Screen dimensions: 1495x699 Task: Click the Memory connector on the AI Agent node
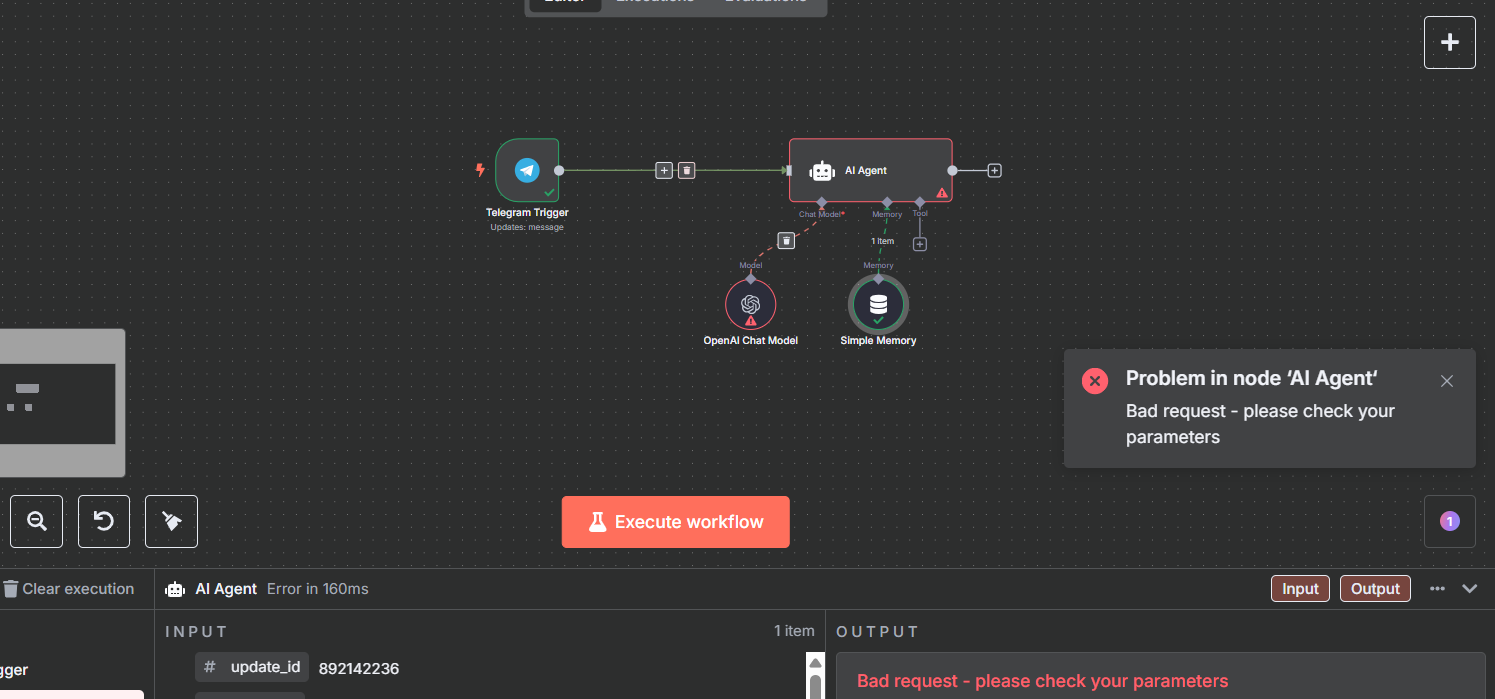[887, 202]
